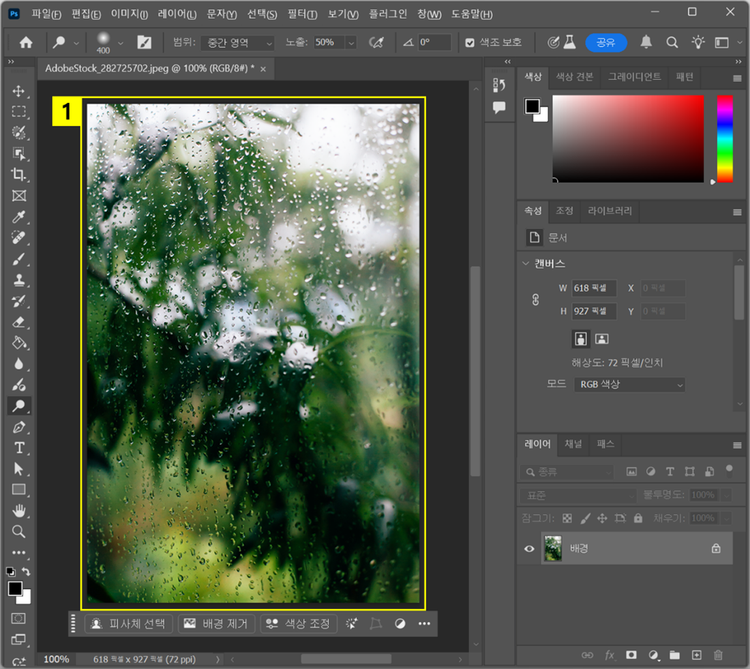Image resolution: width=750 pixels, height=669 pixels.
Task: Collapse the 캔버스 section
Action: point(527,264)
